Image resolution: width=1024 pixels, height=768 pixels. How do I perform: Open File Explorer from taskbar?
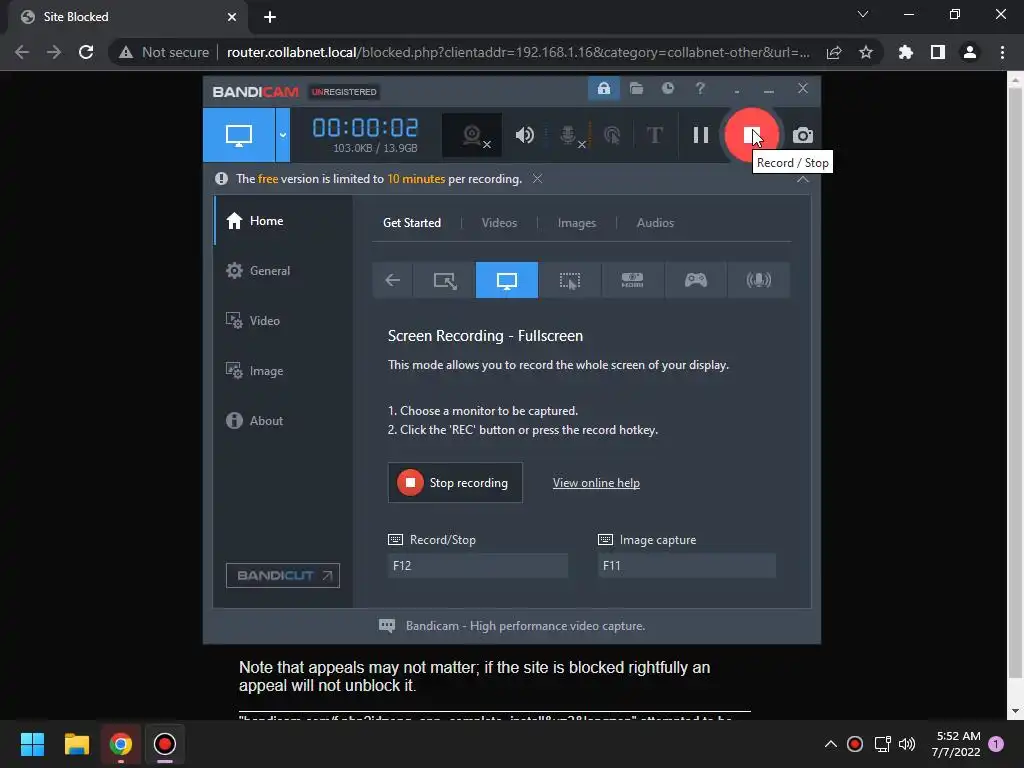click(76, 744)
